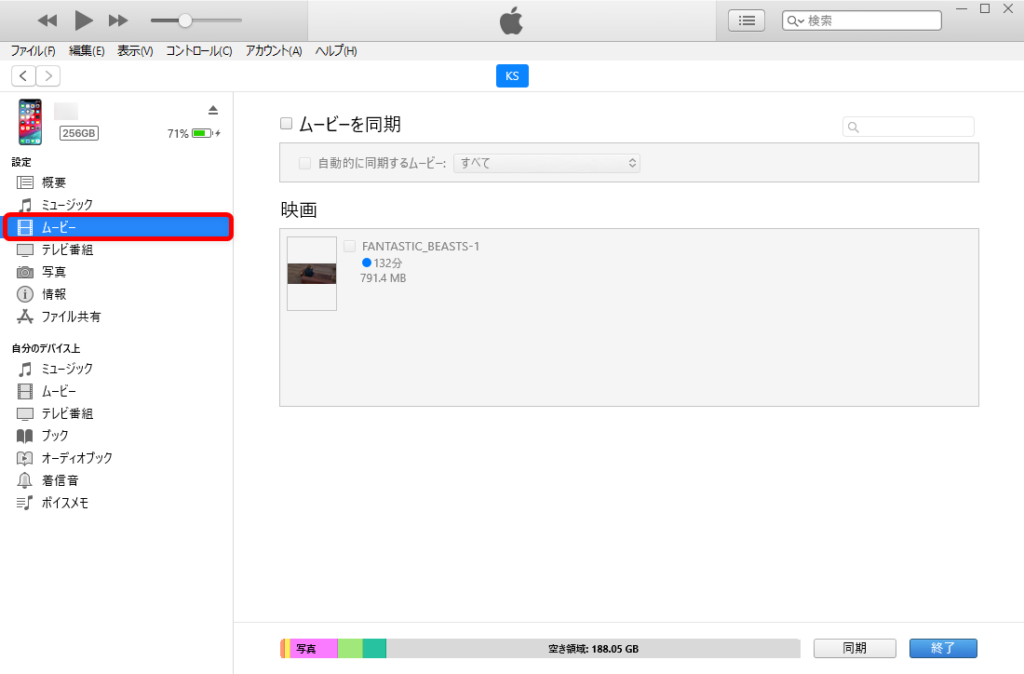Viewport: 1024px width, 674px height.
Task: Click the blue KS device button
Action: [512, 76]
